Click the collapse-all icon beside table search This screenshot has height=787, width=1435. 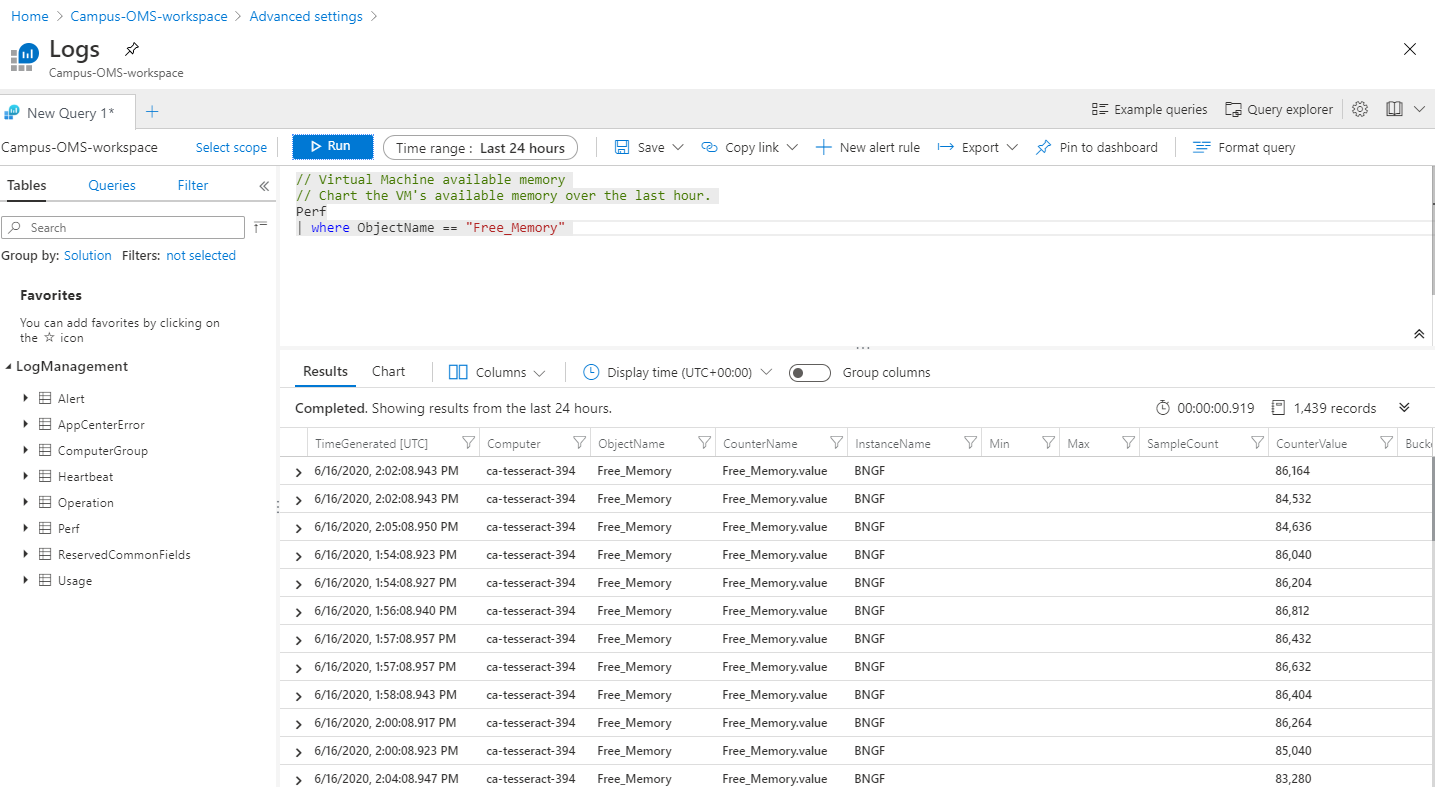click(260, 227)
